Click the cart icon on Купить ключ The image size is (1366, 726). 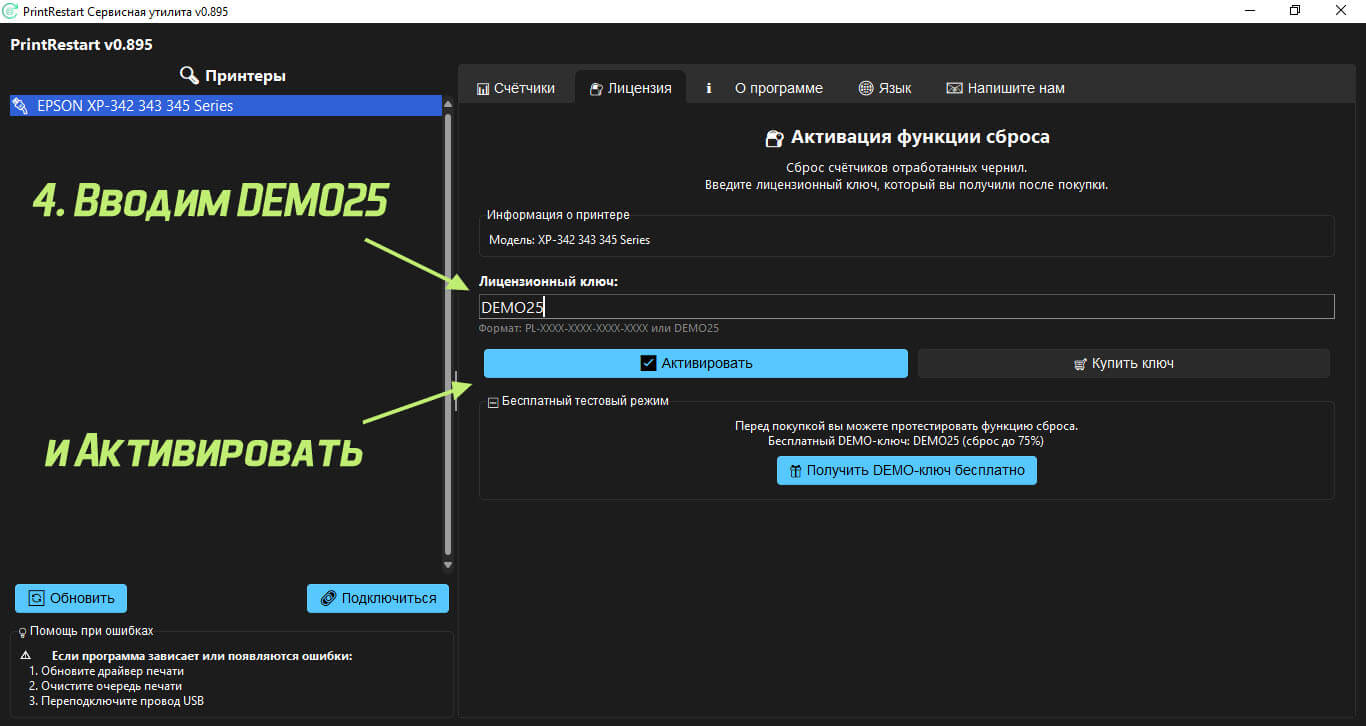pyautogui.click(x=1080, y=364)
